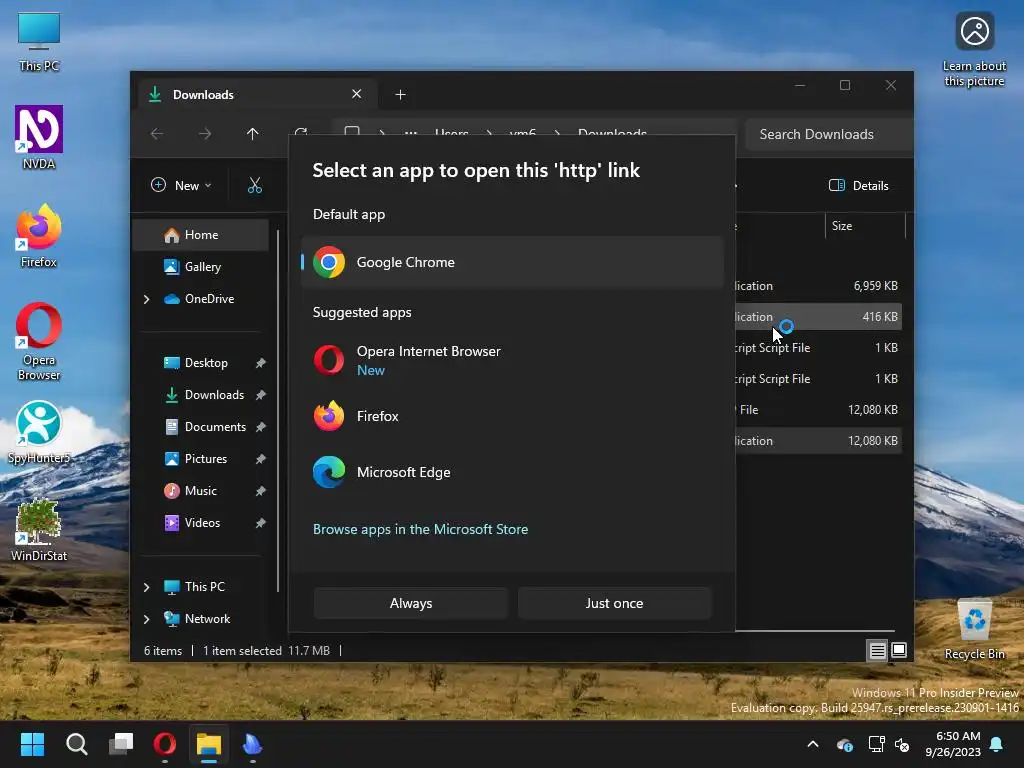Toggle the Details pane button
Image resolution: width=1024 pixels, height=768 pixels.
click(x=858, y=185)
